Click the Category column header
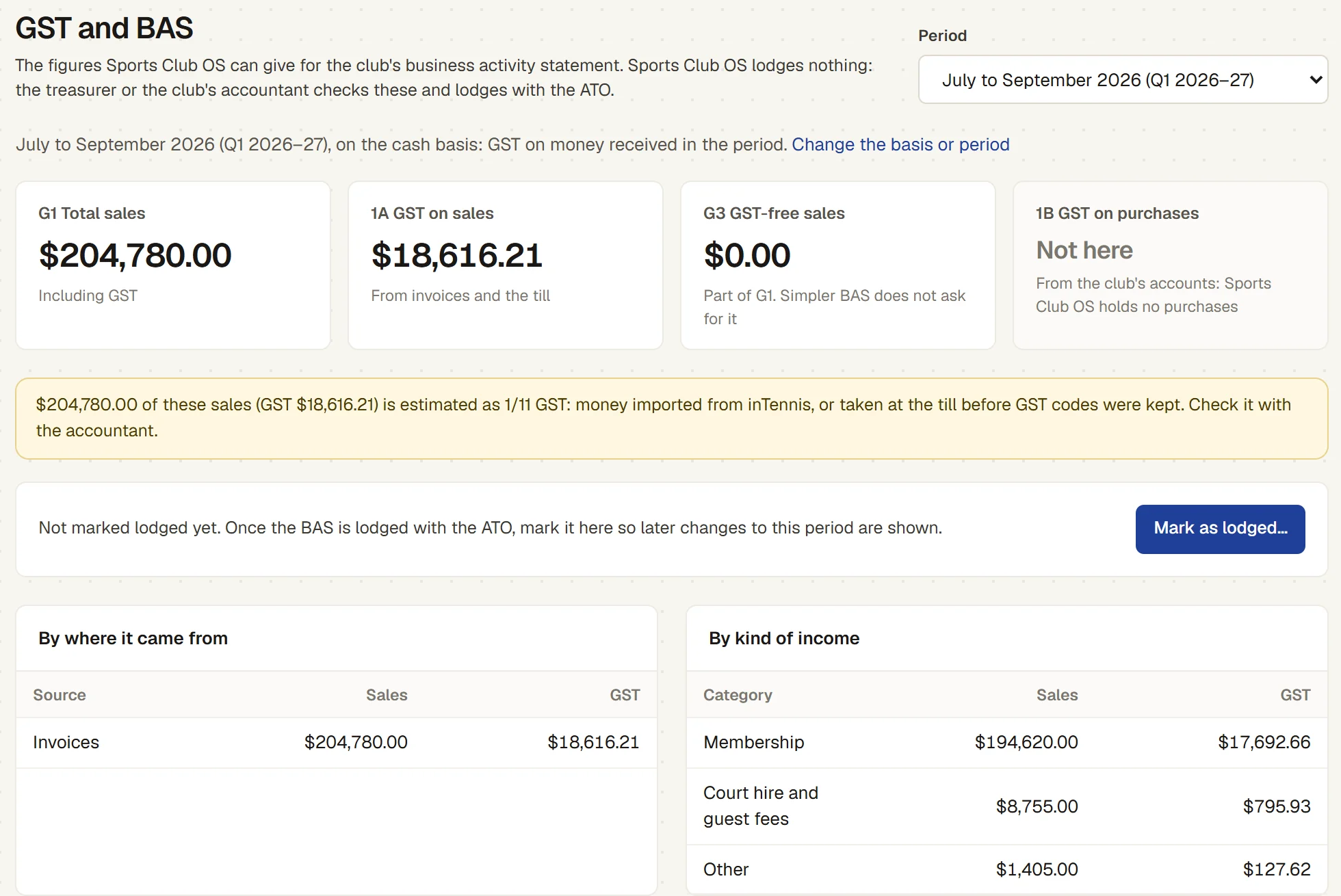 738,695
